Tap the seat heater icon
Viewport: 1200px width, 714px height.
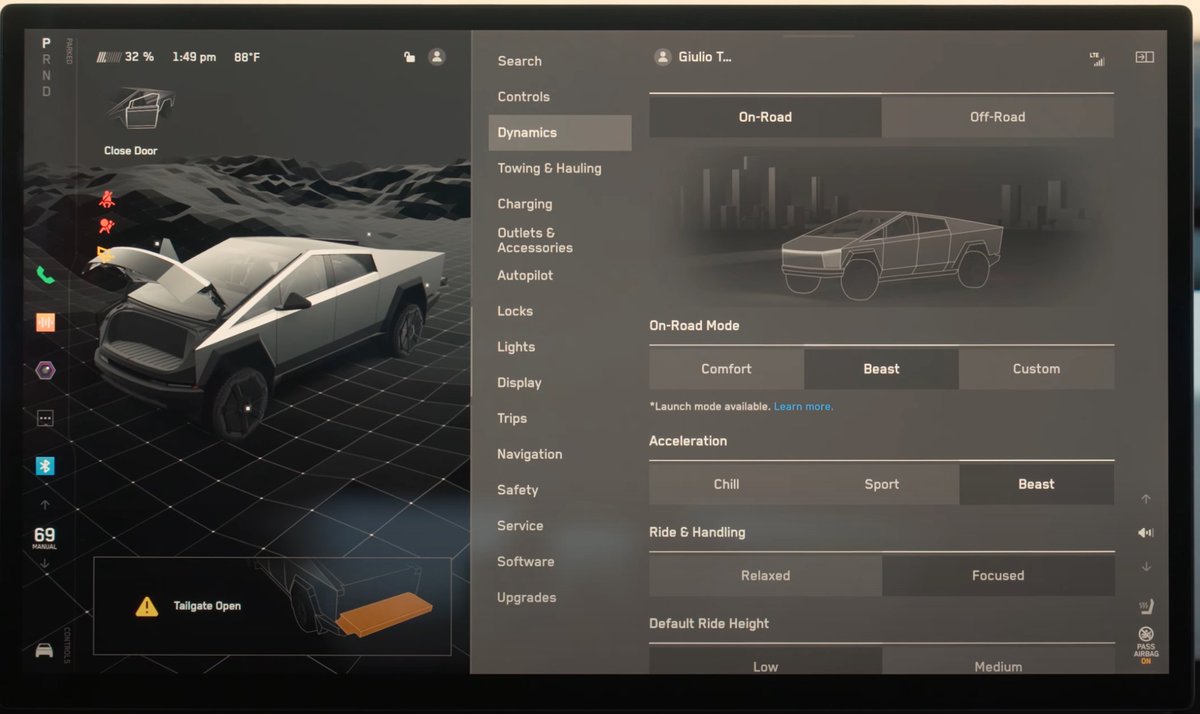[1146, 606]
